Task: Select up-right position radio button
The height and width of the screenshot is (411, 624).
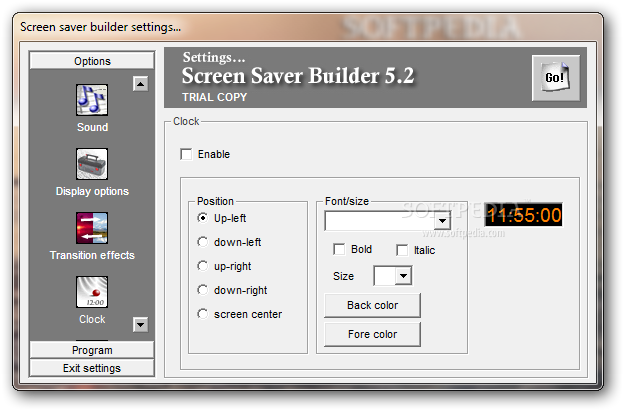Action: pos(203,266)
